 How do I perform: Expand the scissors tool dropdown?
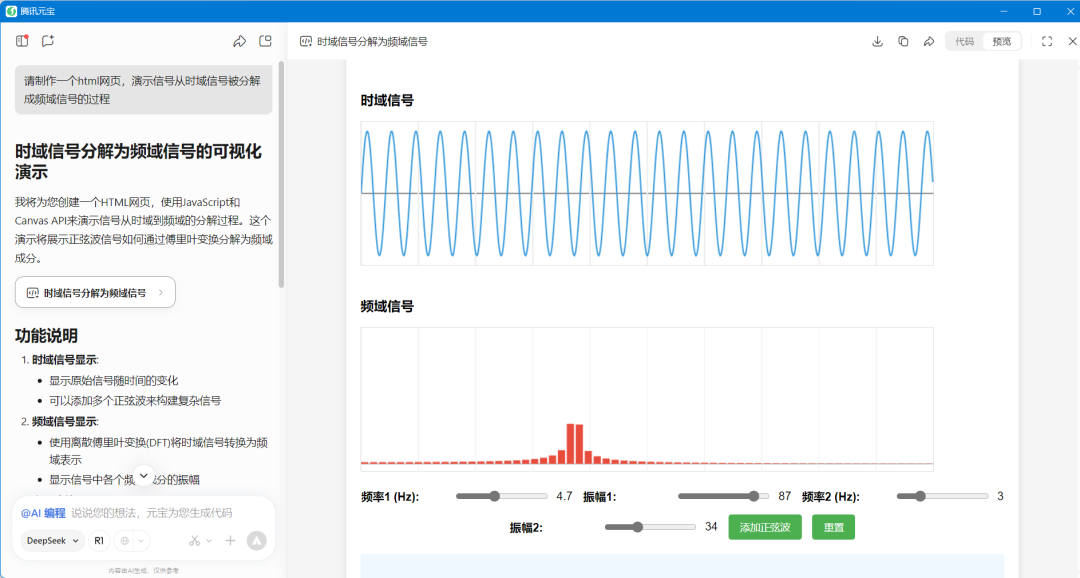pos(201,541)
